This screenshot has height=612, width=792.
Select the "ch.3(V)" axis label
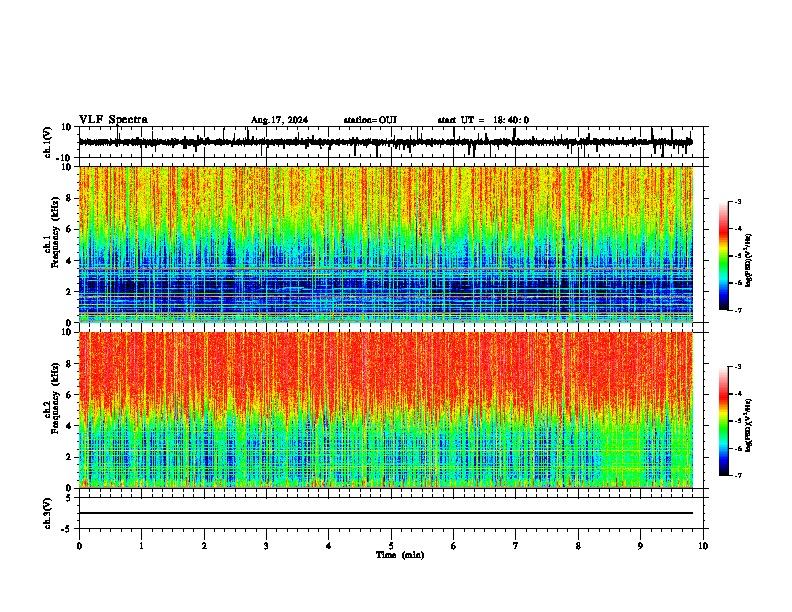coord(48,513)
